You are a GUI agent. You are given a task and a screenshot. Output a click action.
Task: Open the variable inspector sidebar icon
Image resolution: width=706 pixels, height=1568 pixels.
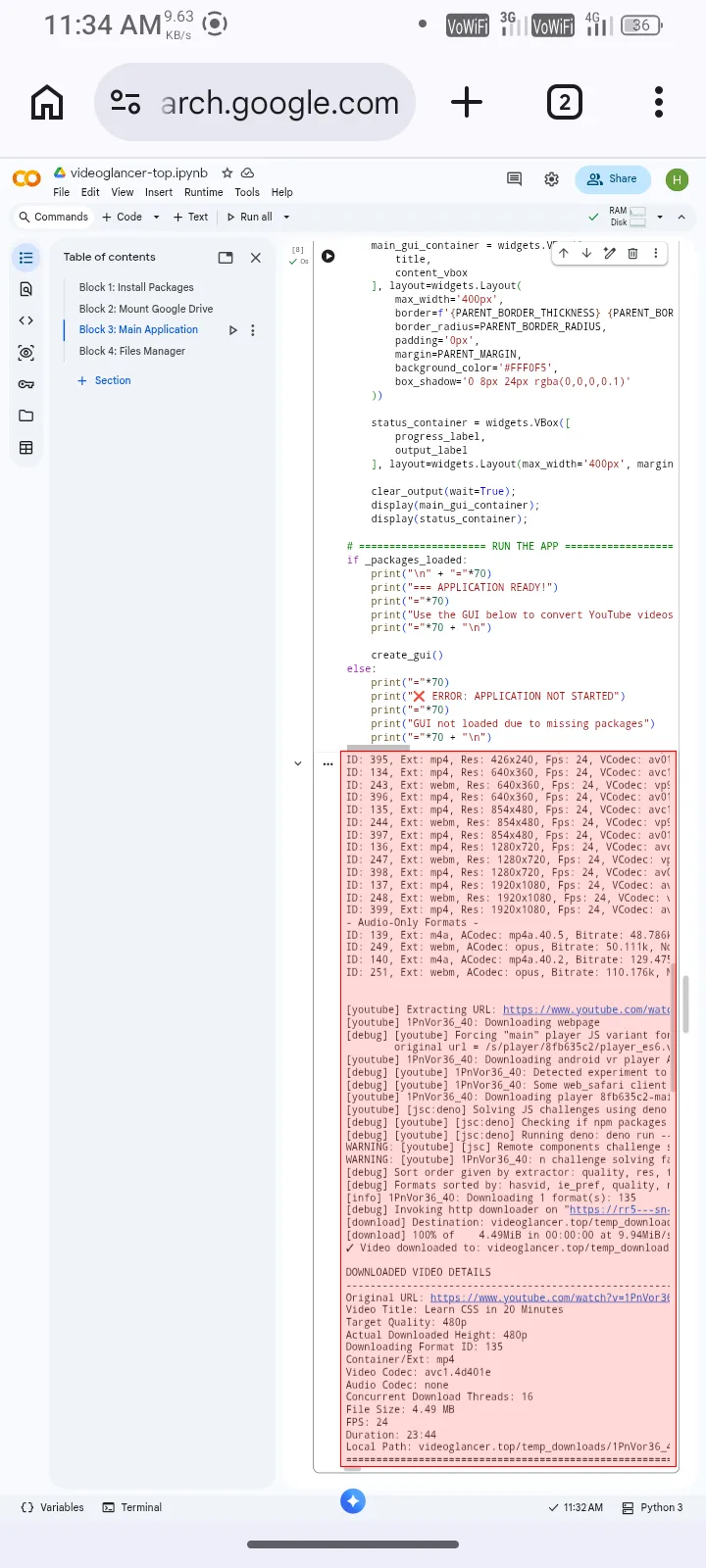(x=26, y=353)
